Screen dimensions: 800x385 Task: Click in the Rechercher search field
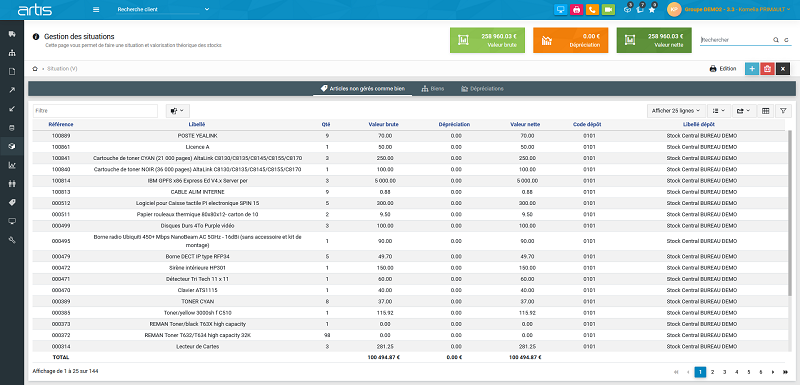735,40
